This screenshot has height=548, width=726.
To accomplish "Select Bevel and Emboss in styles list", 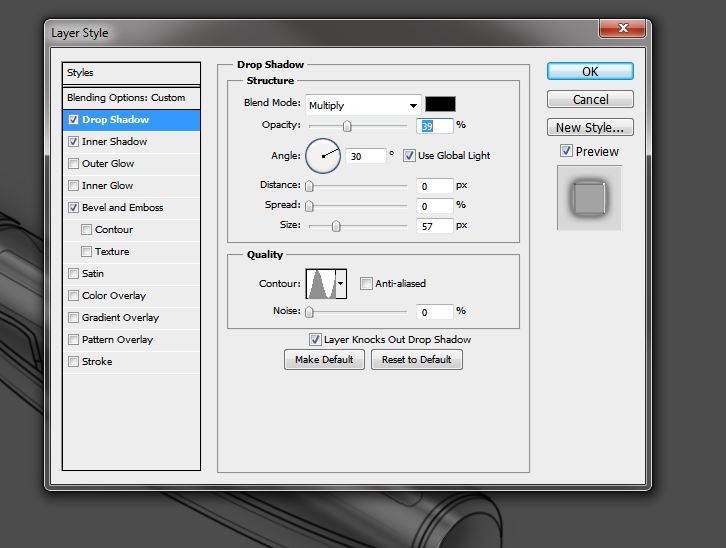I will pos(122,208).
